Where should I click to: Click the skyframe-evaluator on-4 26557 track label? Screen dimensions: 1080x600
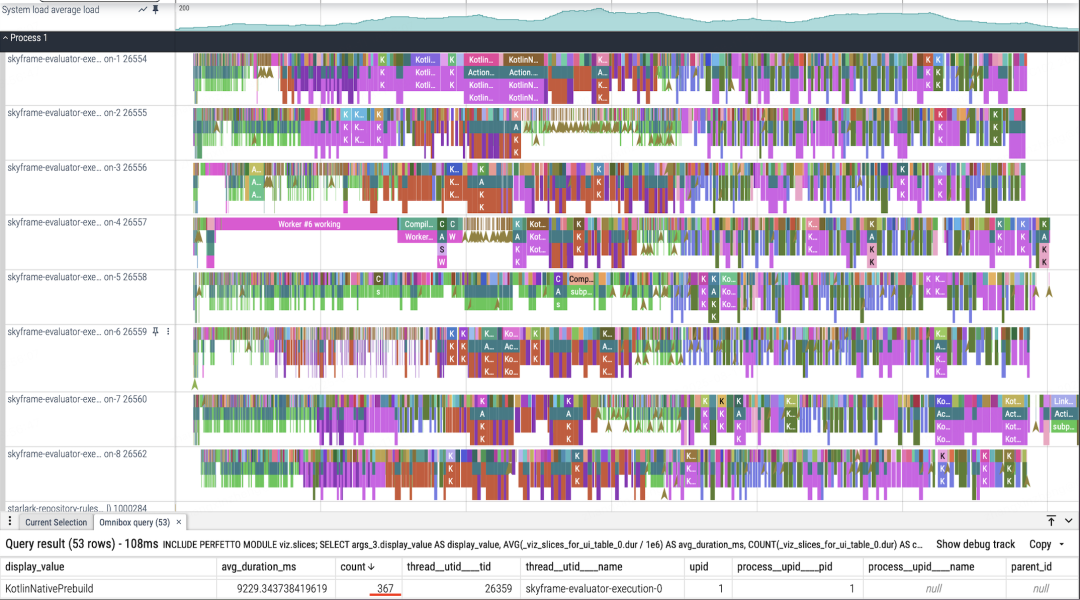[x=76, y=223]
